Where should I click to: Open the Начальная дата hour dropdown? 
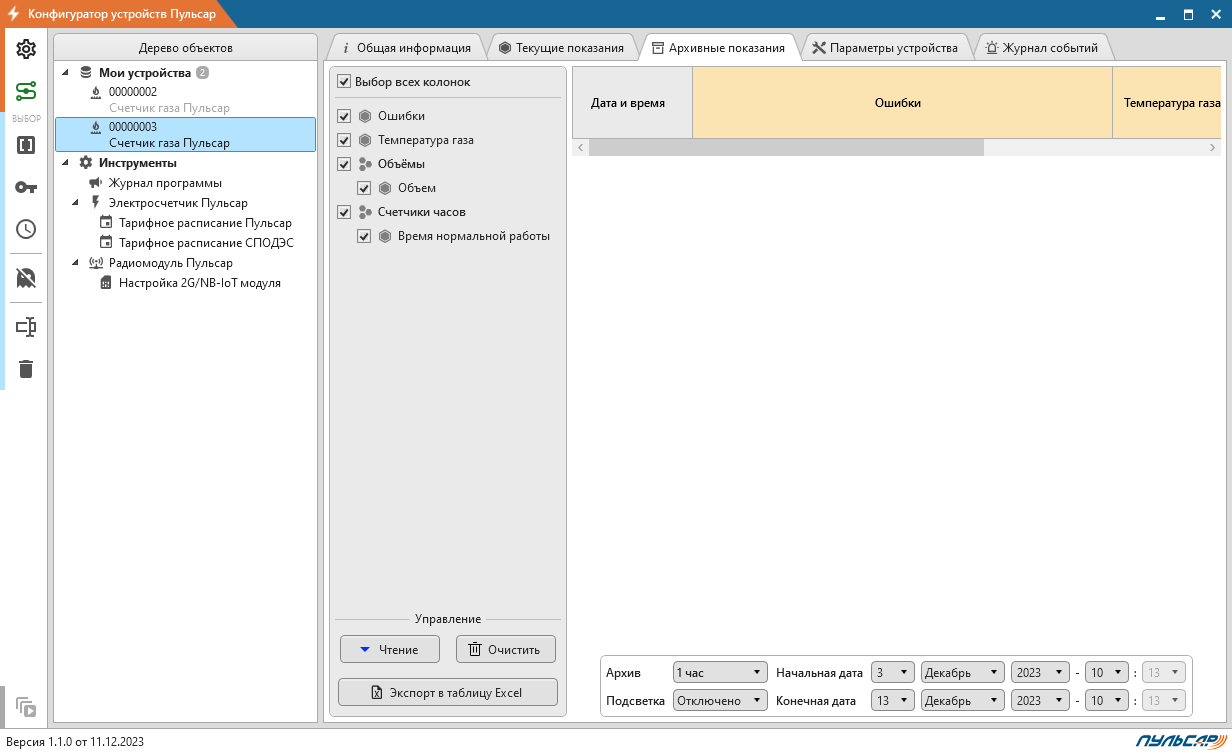(1107, 673)
